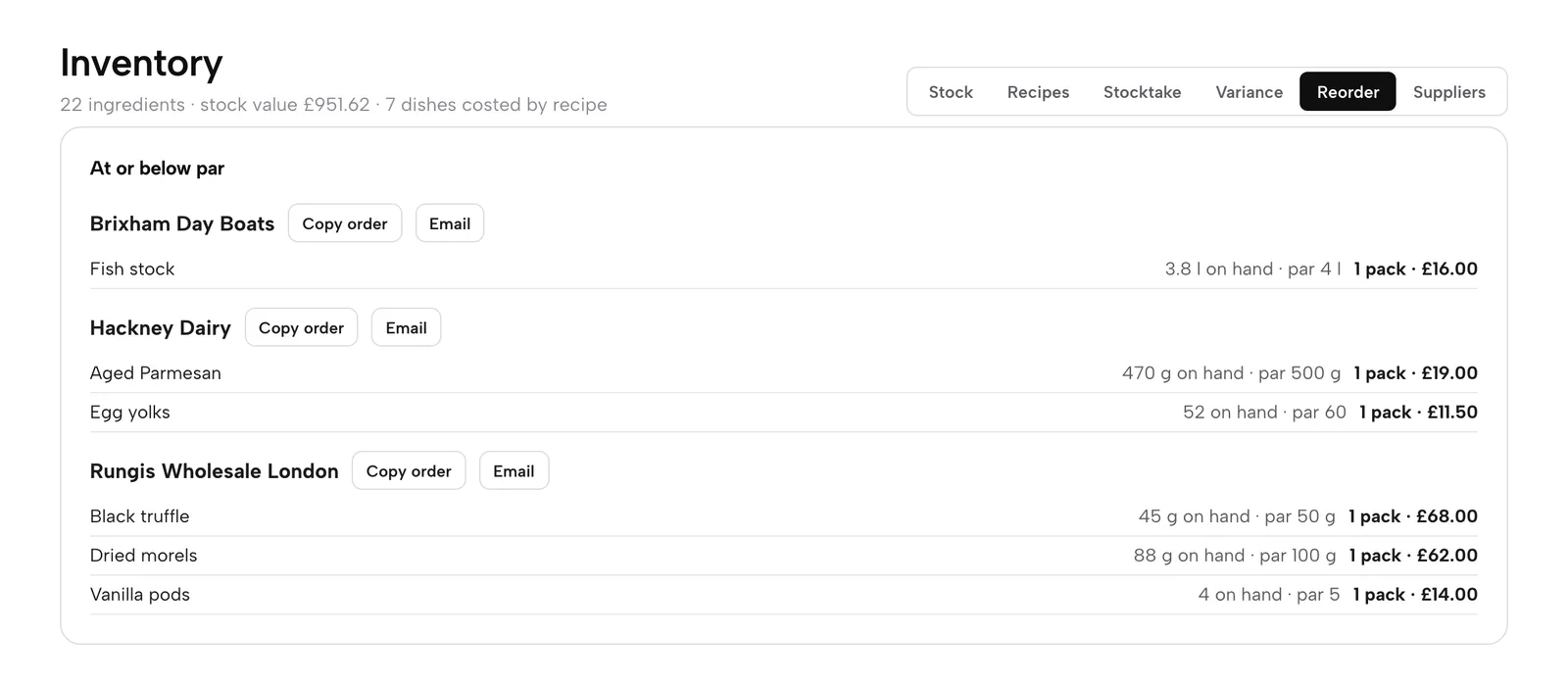Click the £11.50 pack price
This screenshot has height=684, width=1568.
pos(1452,413)
